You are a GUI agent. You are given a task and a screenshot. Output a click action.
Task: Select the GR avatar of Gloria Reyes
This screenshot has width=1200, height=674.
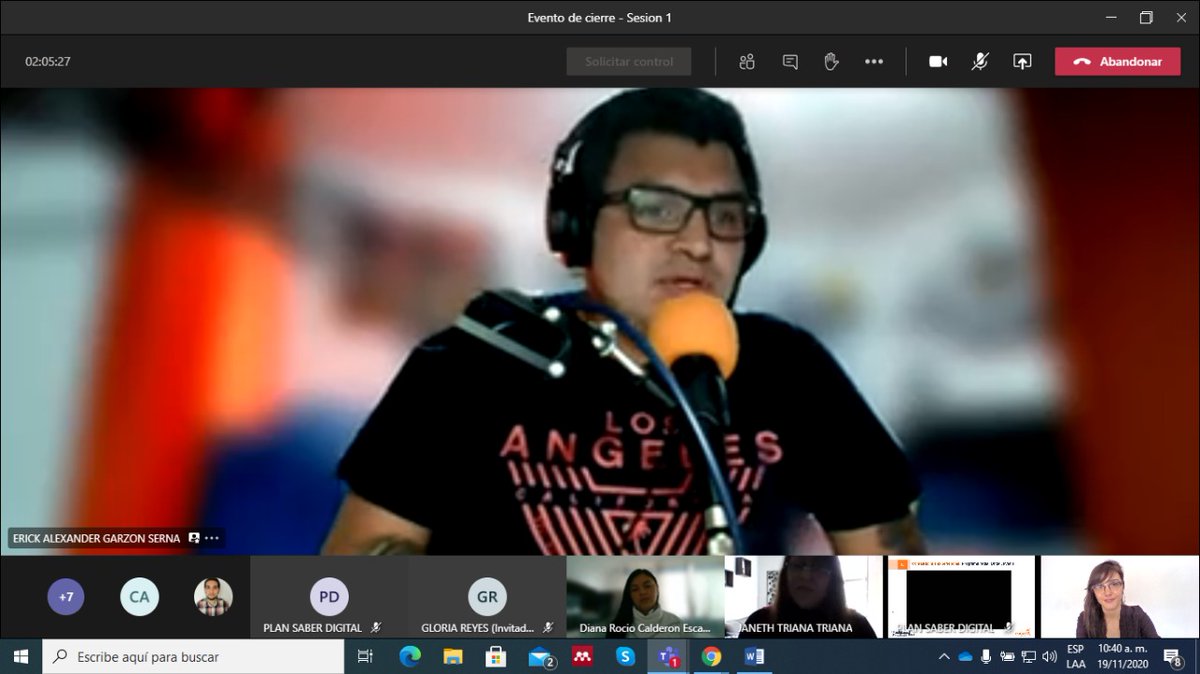click(487, 597)
